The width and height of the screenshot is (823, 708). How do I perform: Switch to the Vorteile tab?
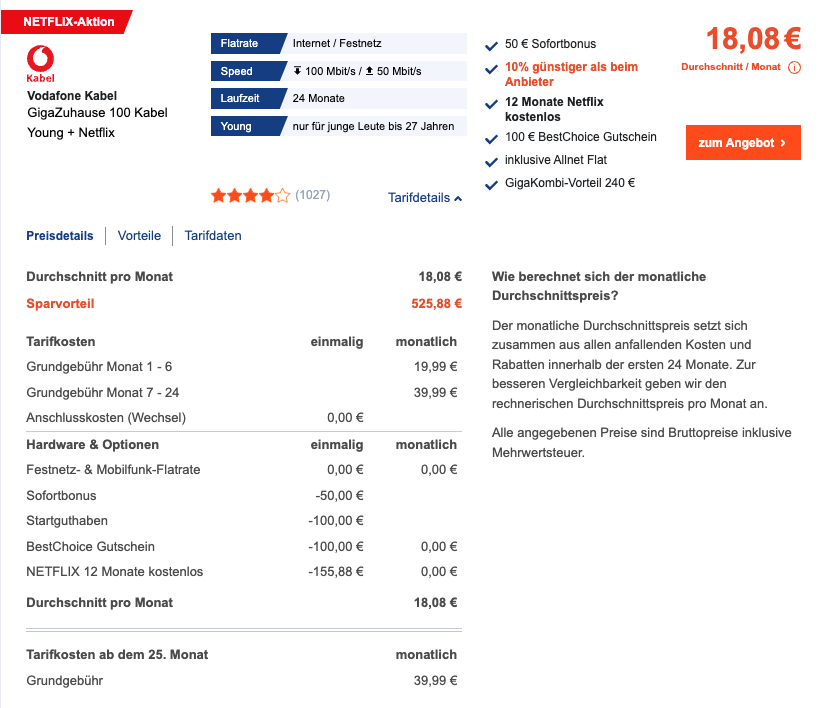coord(139,236)
